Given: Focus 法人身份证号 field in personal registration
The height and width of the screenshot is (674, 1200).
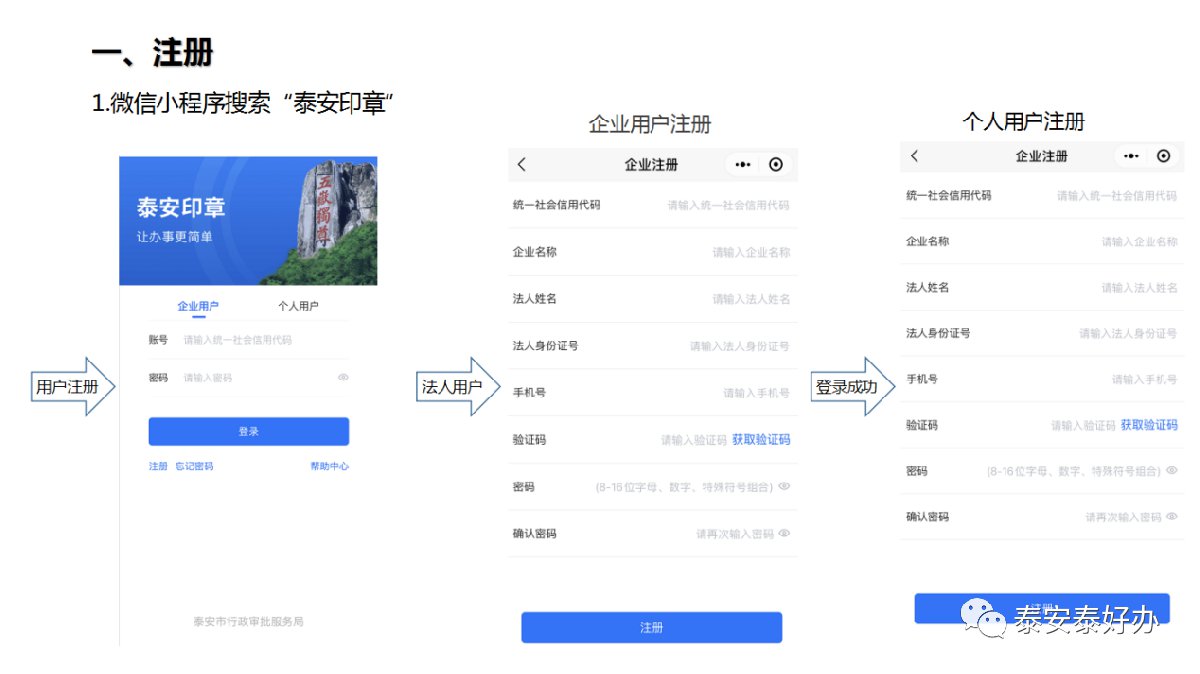Looking at the screenshot, I should pos(1041,333).
